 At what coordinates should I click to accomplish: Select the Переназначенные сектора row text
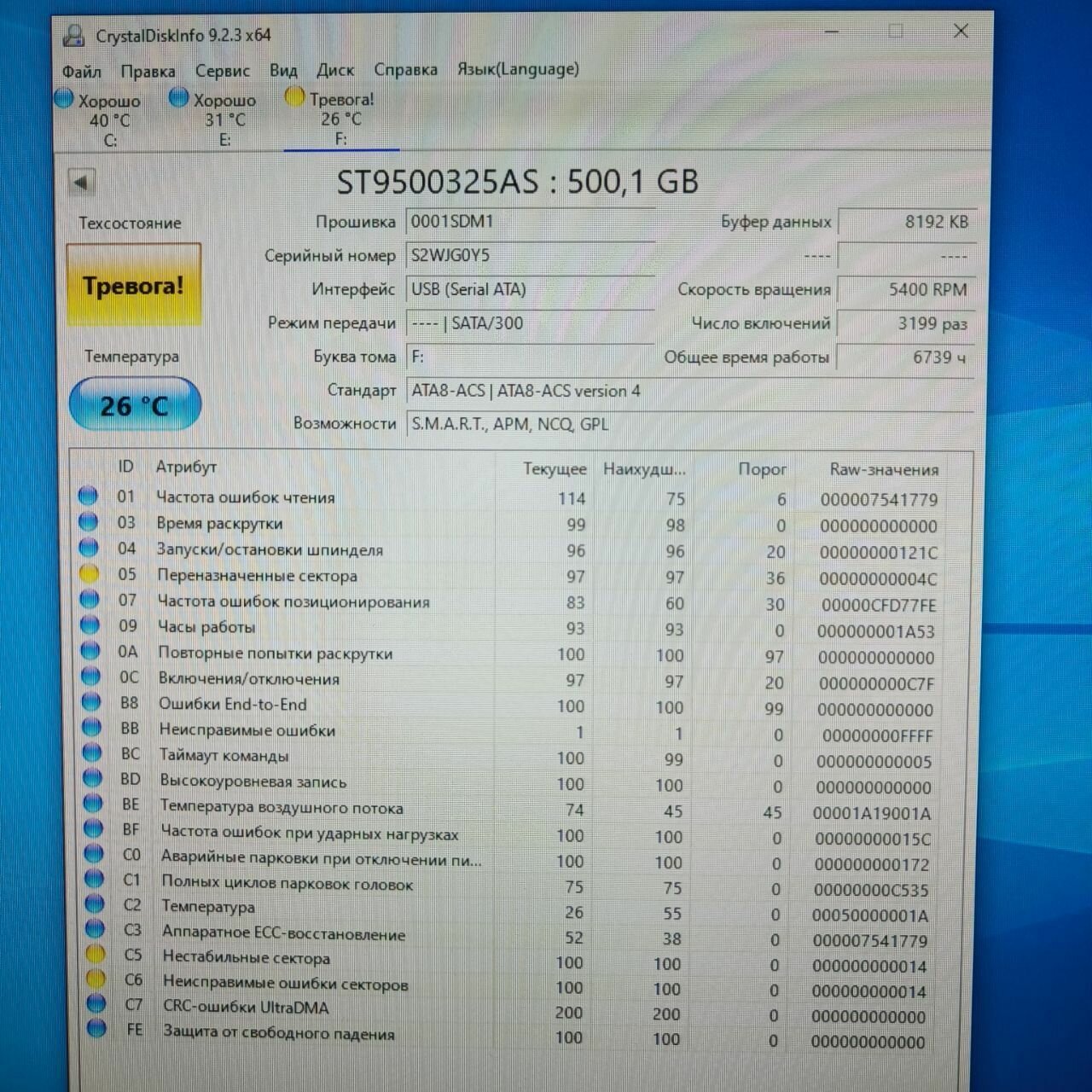coord(257,576)
